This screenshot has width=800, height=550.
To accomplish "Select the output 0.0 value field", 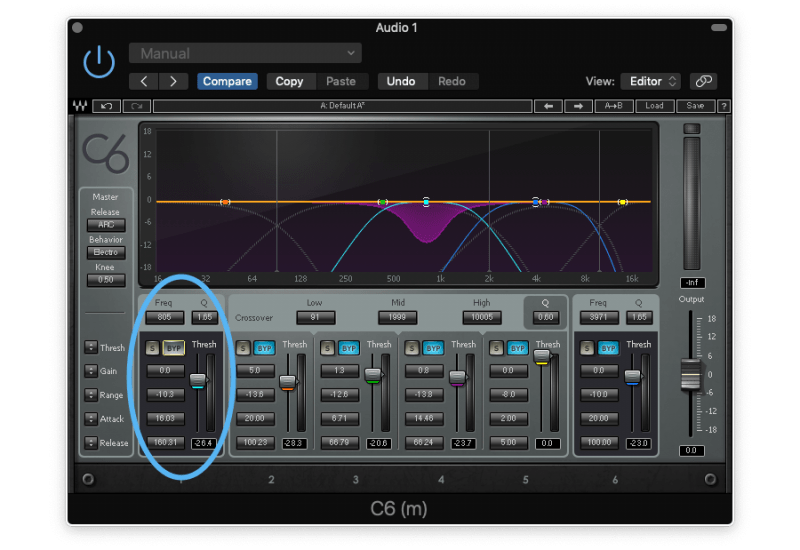I will pos(691,451).
